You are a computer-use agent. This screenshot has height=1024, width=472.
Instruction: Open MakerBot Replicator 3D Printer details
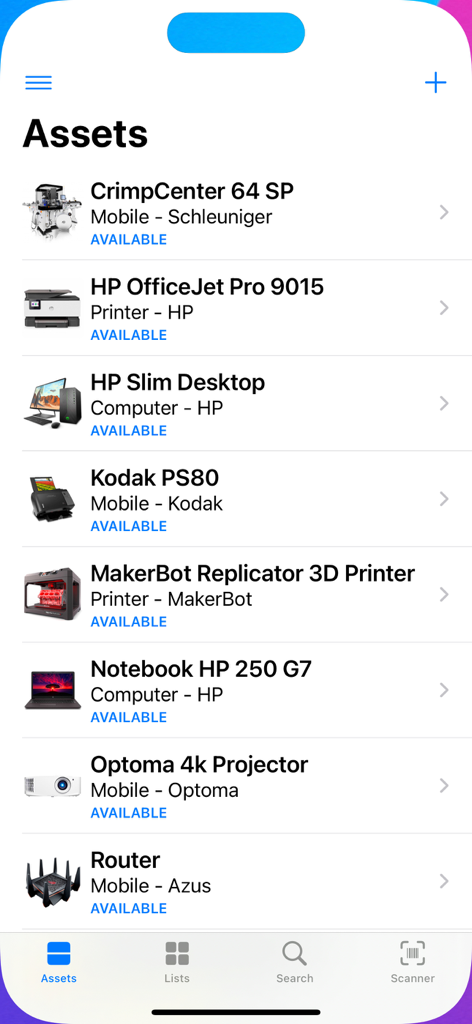tap(247, 594)
